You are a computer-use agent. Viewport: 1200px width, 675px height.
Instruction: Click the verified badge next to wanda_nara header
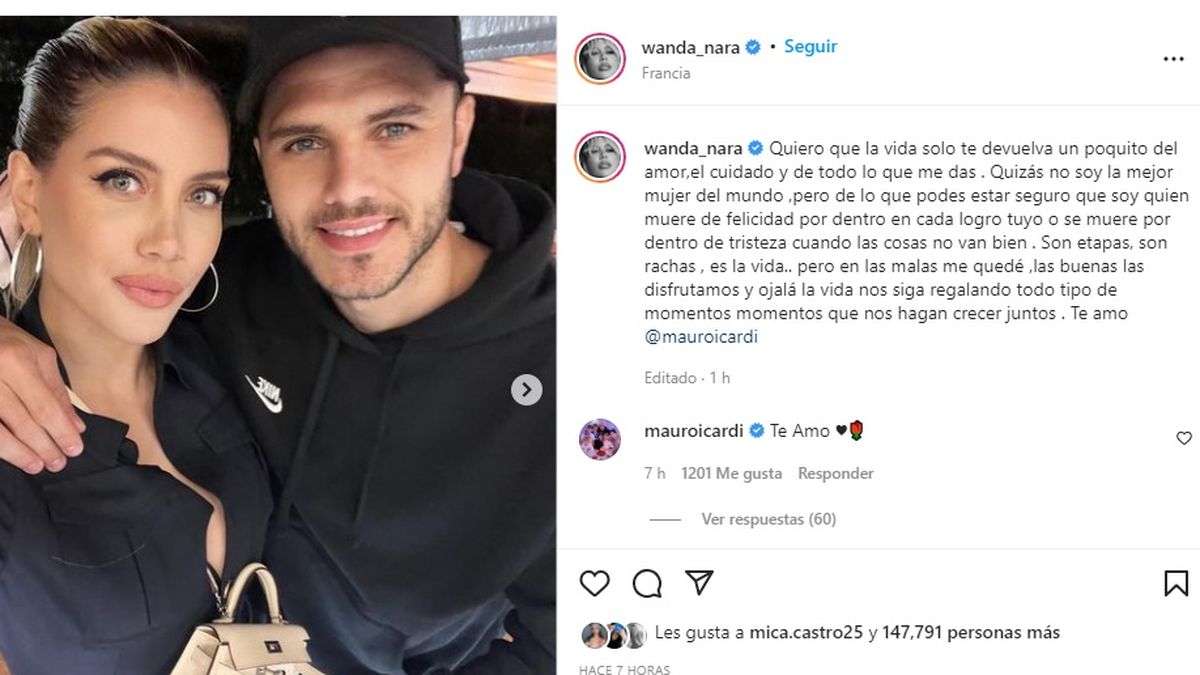754,47
